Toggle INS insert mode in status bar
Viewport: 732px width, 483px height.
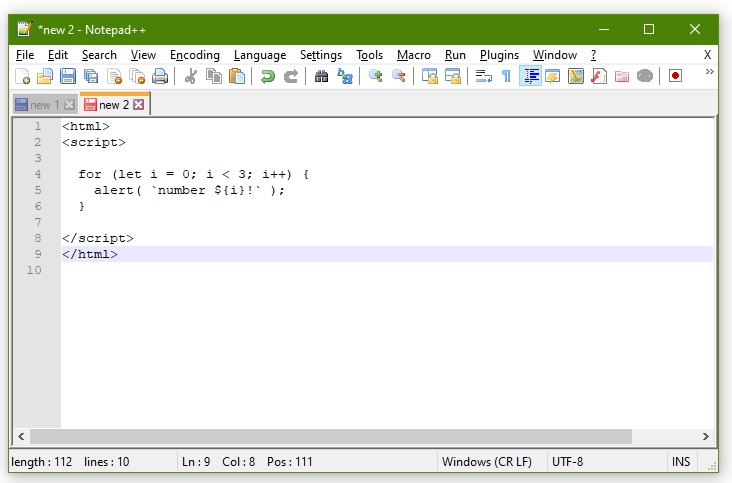click(681, 462)
